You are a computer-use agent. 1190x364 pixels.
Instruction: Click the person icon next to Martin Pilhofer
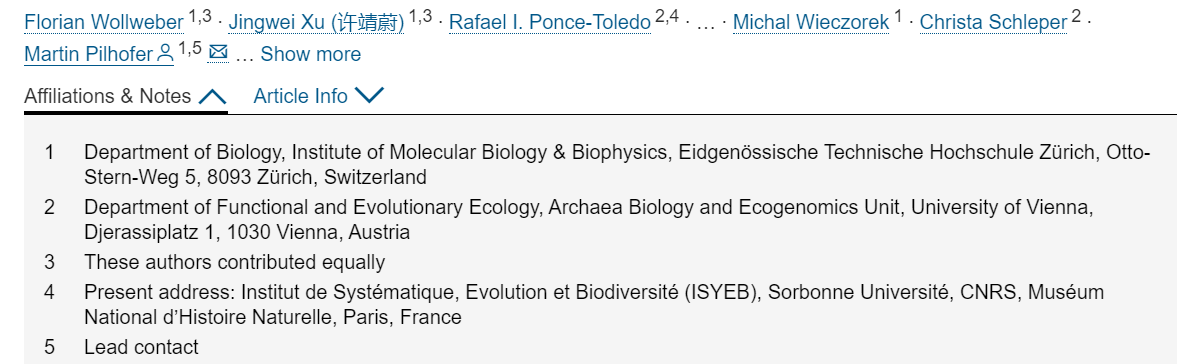[165, 54]
